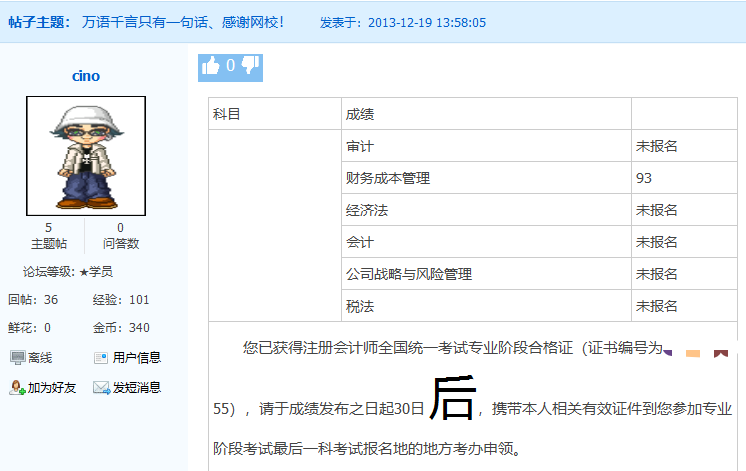This screenshot has height=471, width=746.
Task: Click the 经济法 subject cell
Action: 486,210
